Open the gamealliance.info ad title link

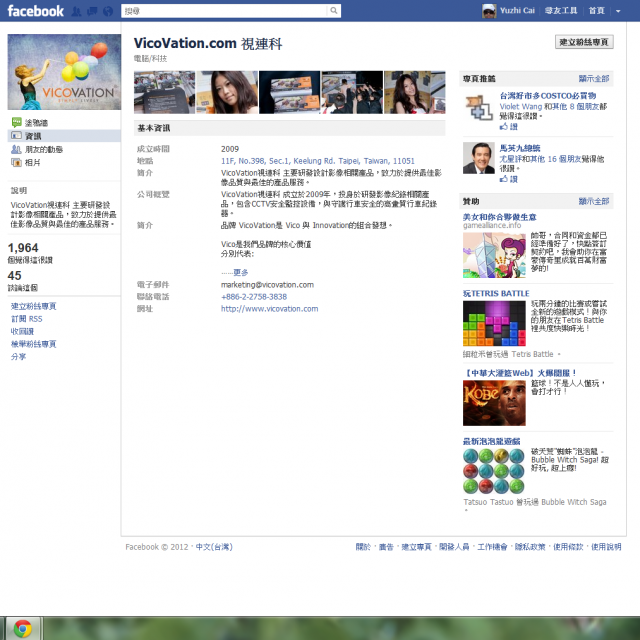click(x=500, y=217)
